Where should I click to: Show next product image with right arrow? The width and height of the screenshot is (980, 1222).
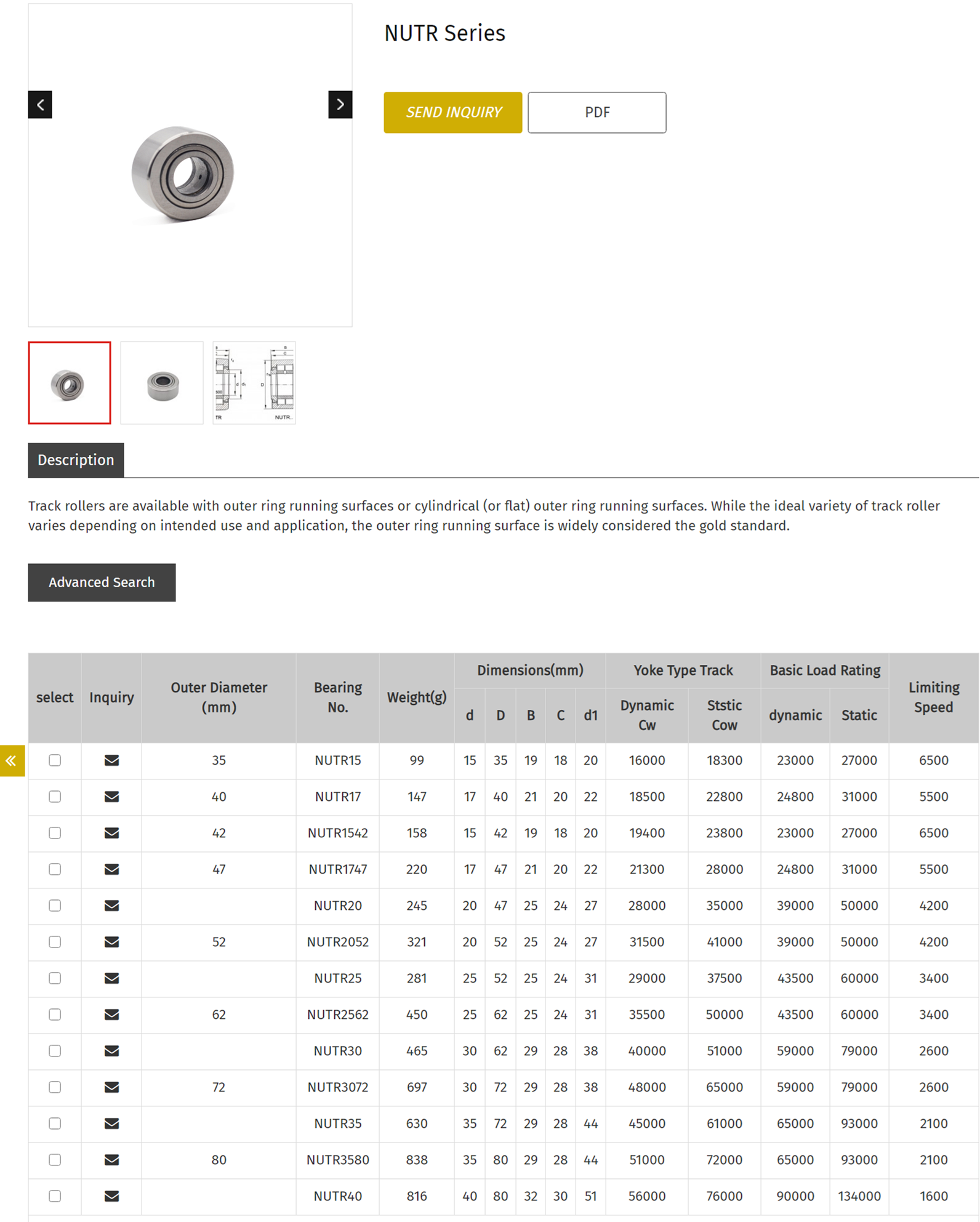[340, 105]
